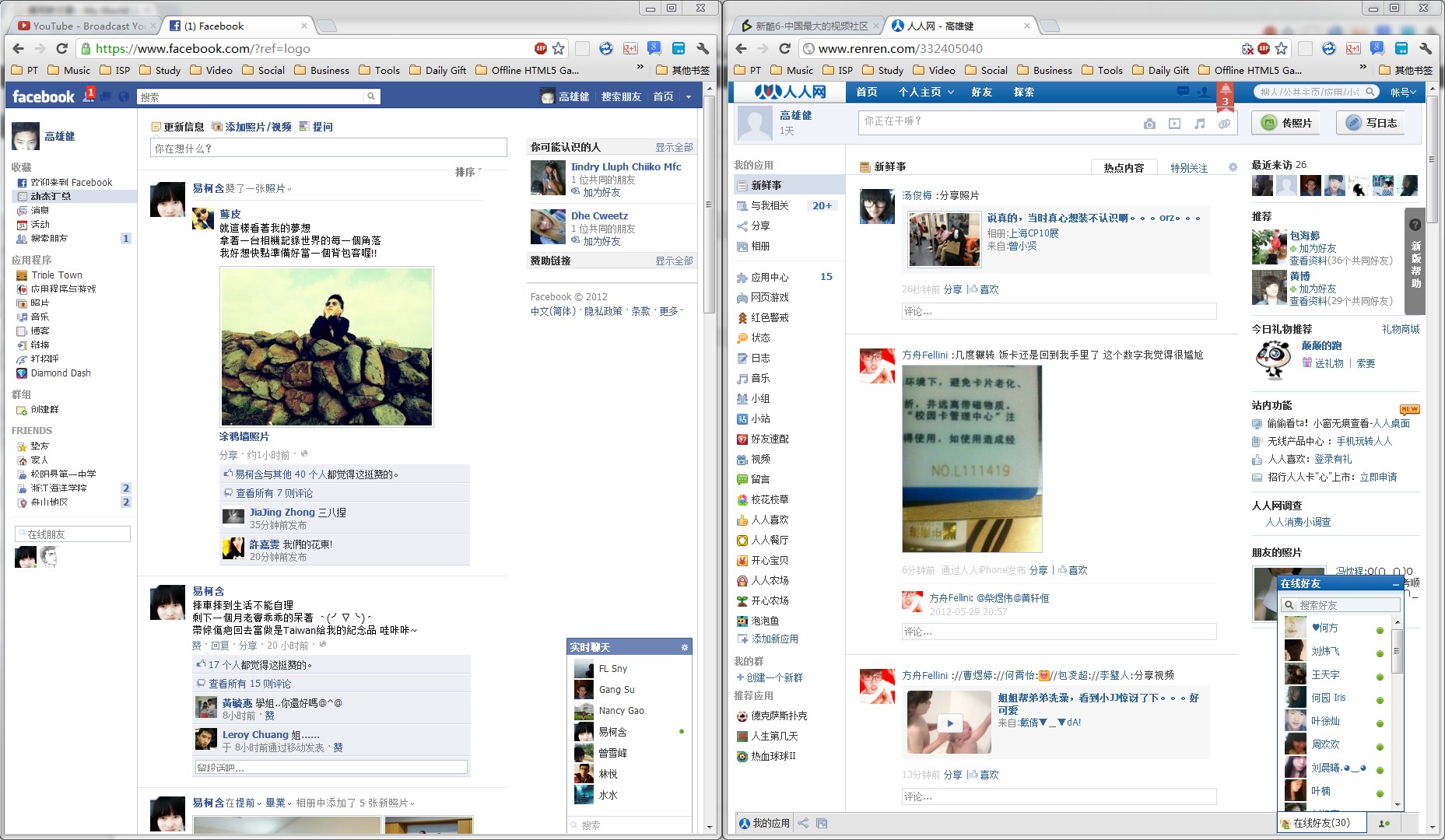Select the 添加照片/视频 composer tab

[252, 127]
